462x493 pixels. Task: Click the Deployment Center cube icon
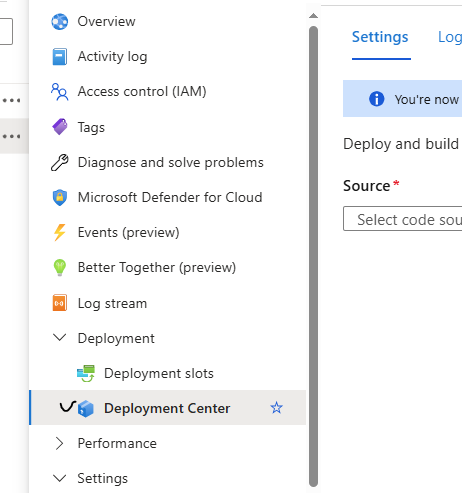point(86,409)
